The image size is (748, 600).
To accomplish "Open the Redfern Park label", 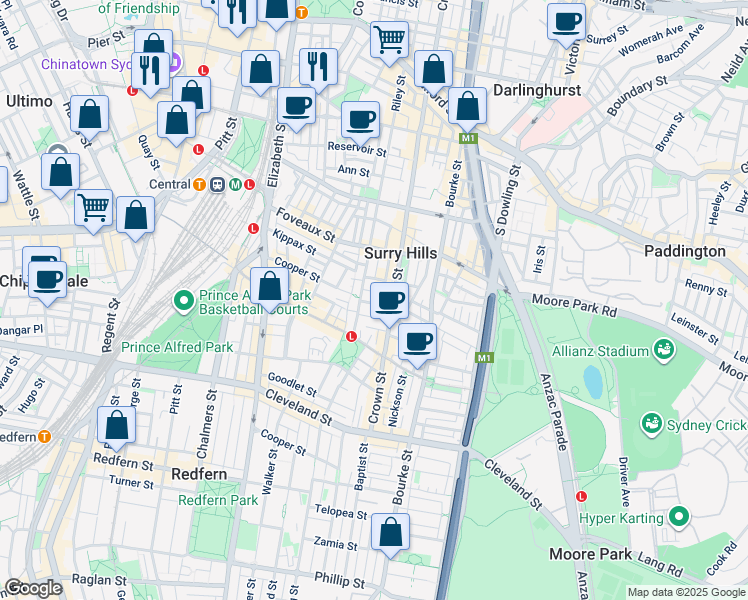I will click(x=218, y=500).
